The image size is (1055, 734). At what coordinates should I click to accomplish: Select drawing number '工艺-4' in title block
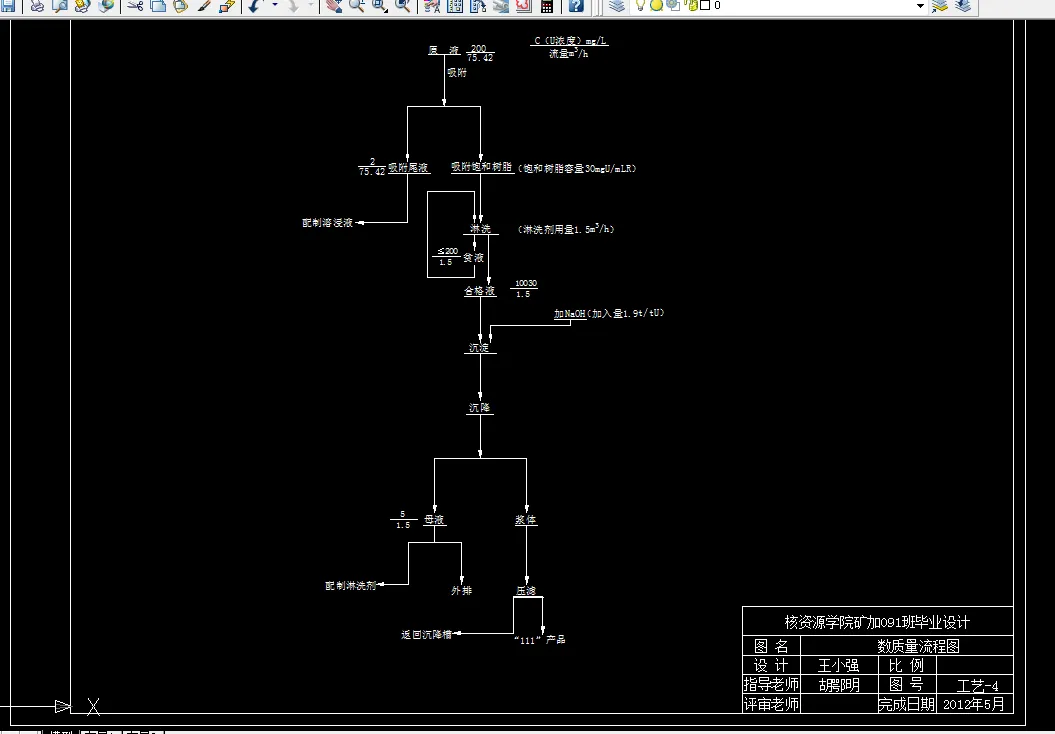(978, 686)
